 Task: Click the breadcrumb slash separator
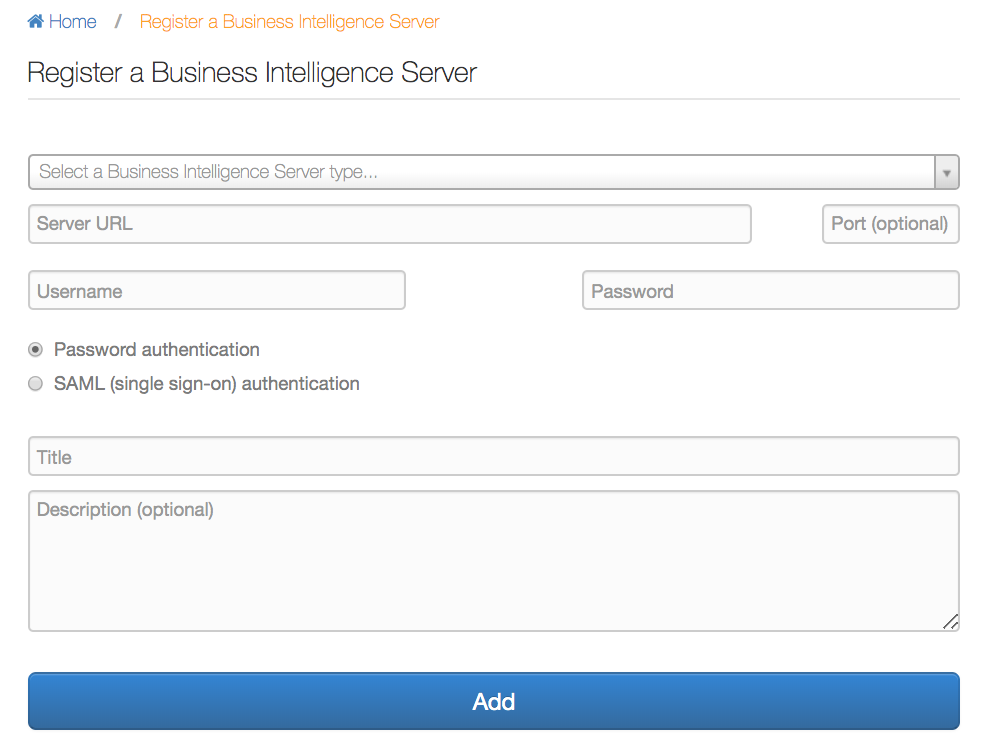[x=118, y=21]
